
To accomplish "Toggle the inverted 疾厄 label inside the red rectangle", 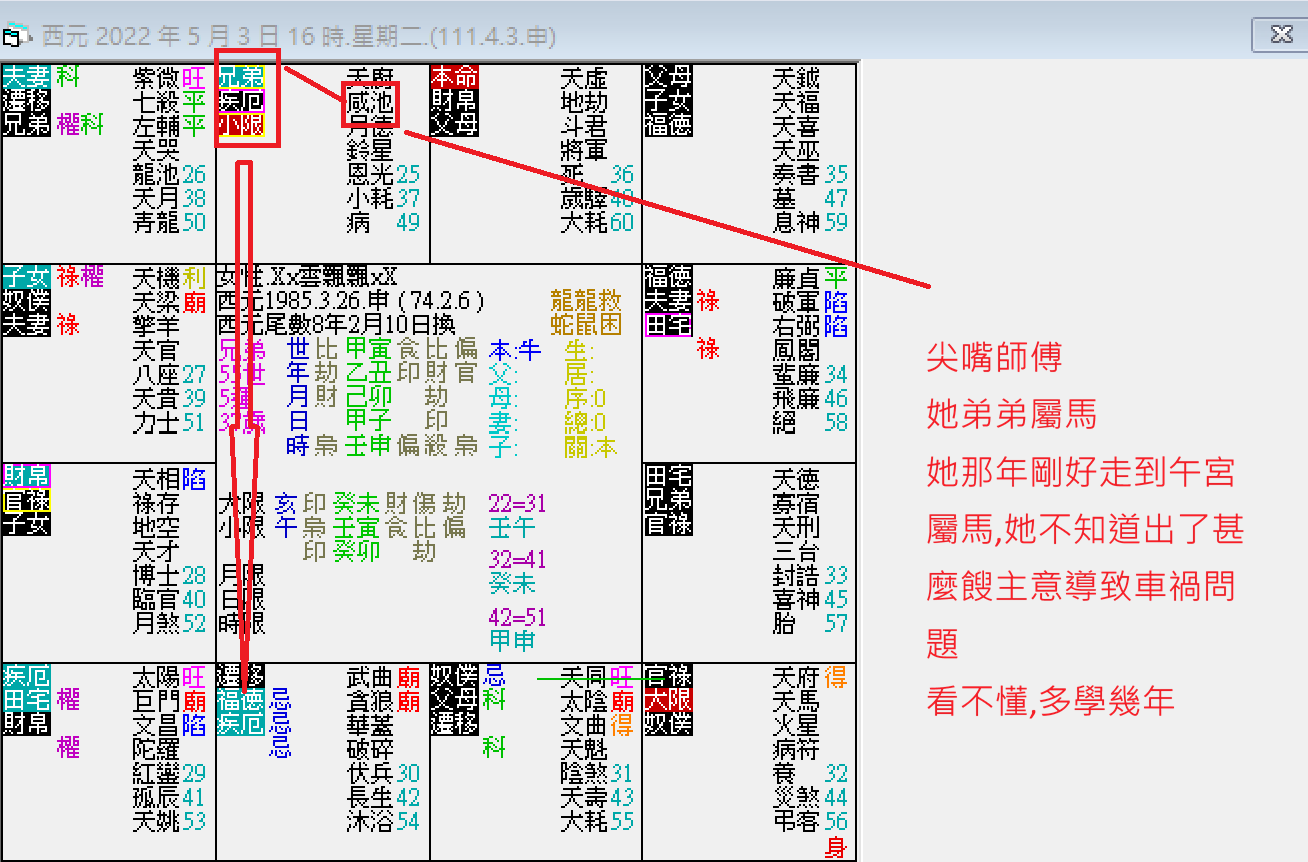I will pos(240,100).
